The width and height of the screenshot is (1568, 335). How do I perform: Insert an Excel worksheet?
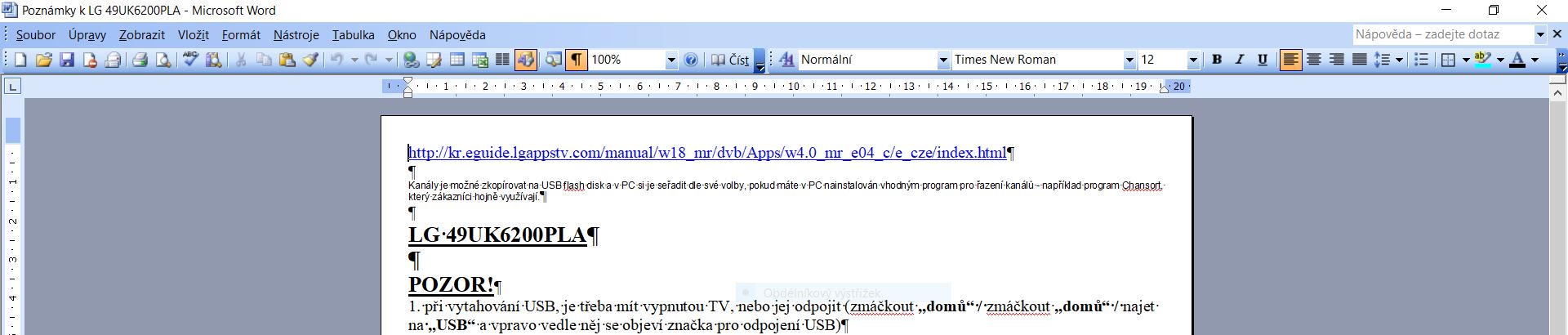pyautogui.click(x=479, y=60)
